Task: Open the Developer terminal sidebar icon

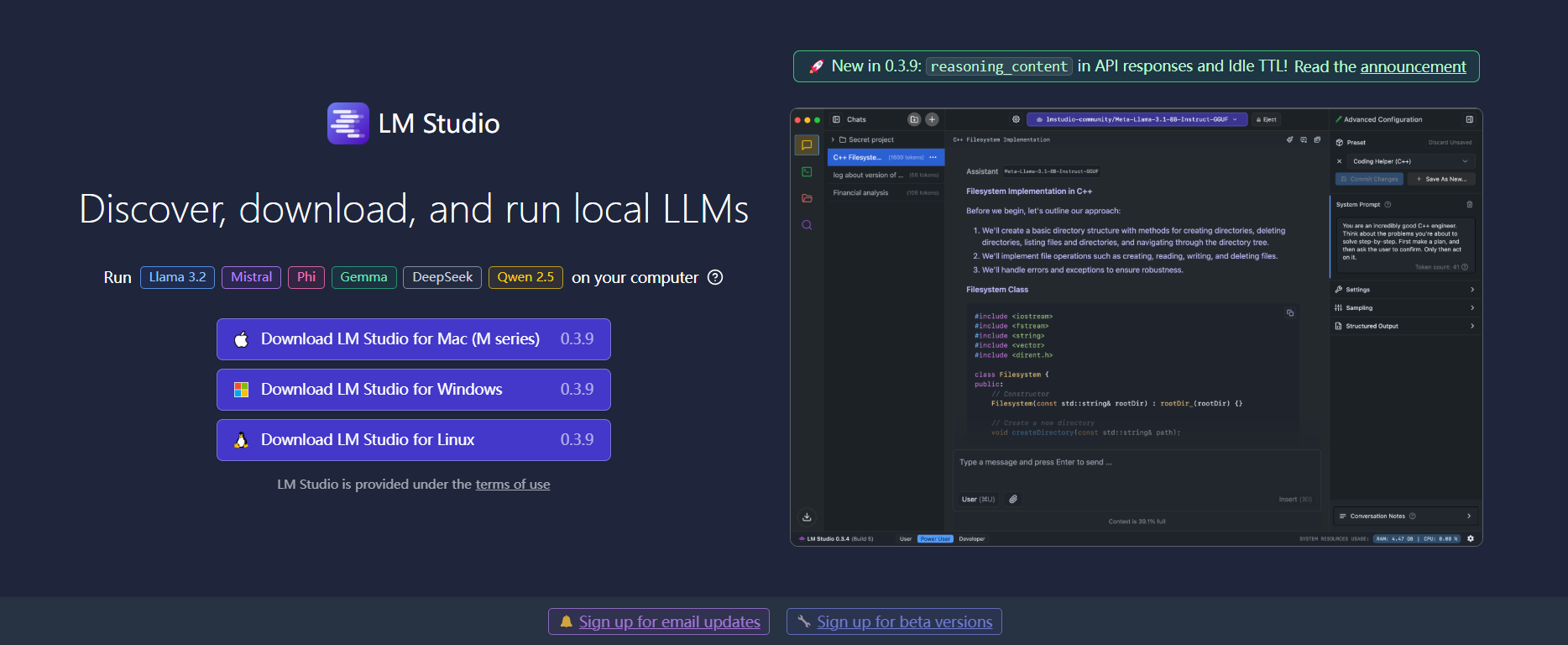Action: 807,172
